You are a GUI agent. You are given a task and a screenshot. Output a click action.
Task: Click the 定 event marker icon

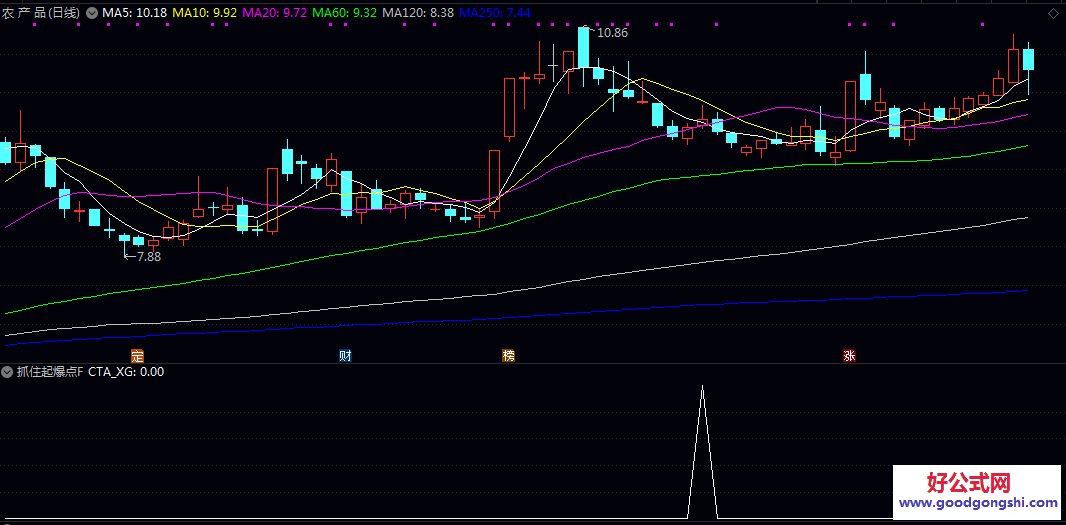coord(138,356)
